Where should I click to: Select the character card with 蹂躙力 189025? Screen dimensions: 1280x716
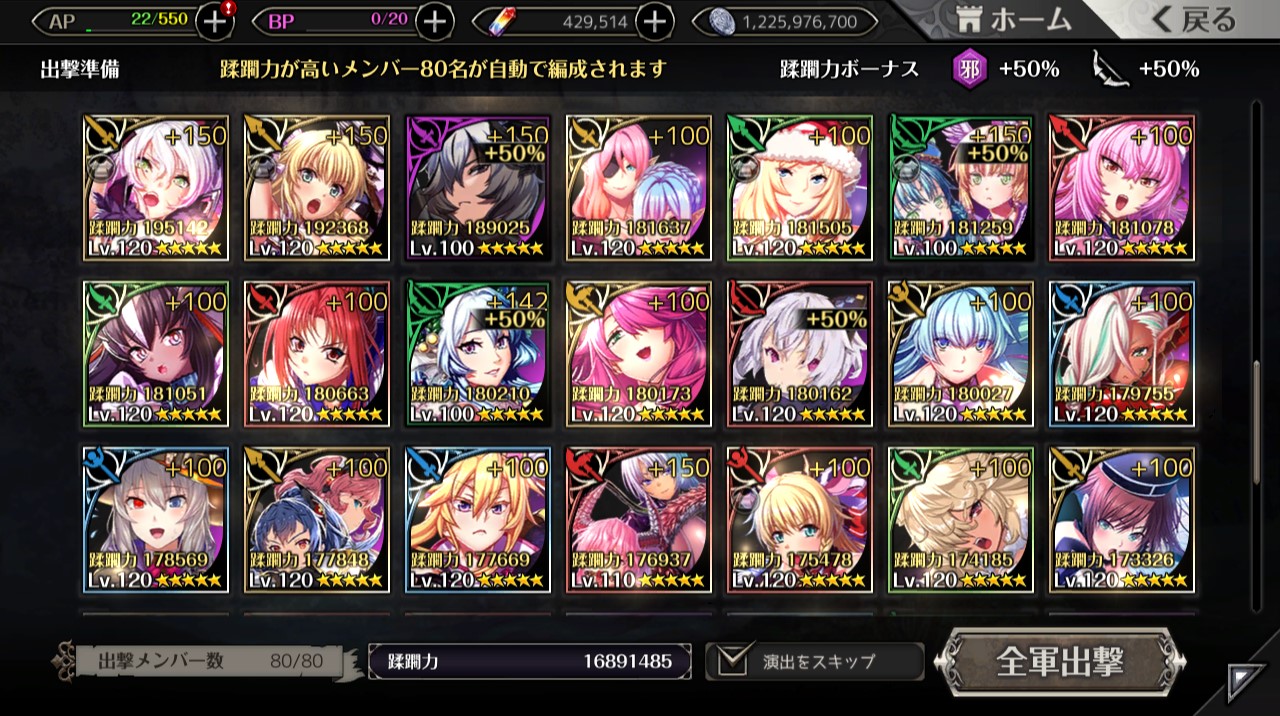(478, 187)
